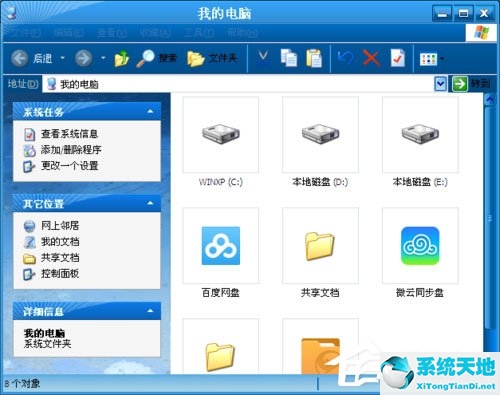The image size is (500, 395).
Task: Open the 收藏(A) menu
Action: 155,33
